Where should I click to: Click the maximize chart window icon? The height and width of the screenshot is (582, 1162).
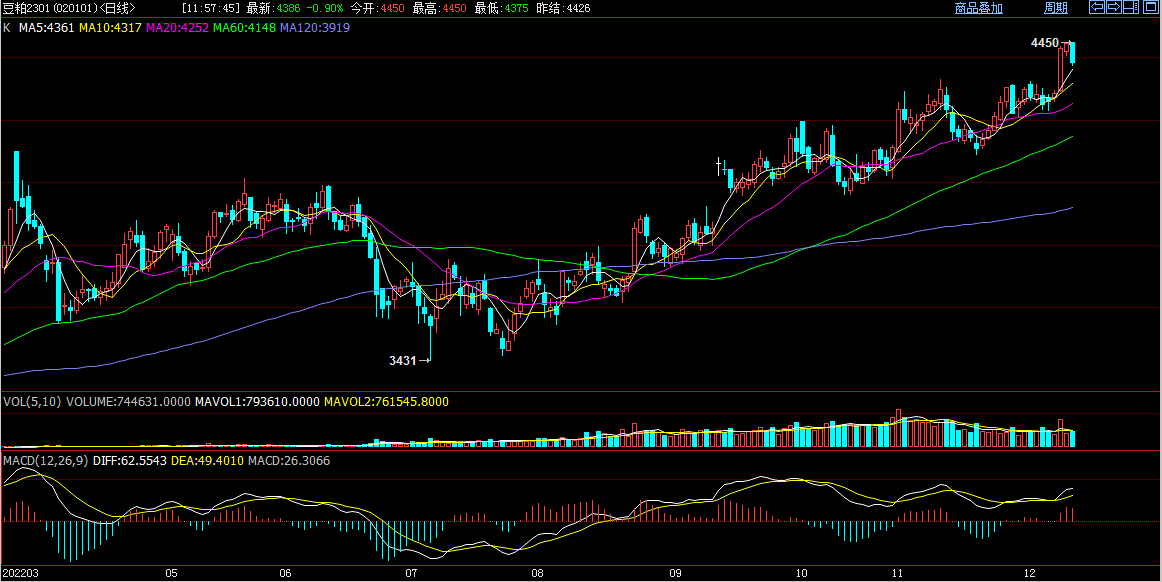point(1149,7)
